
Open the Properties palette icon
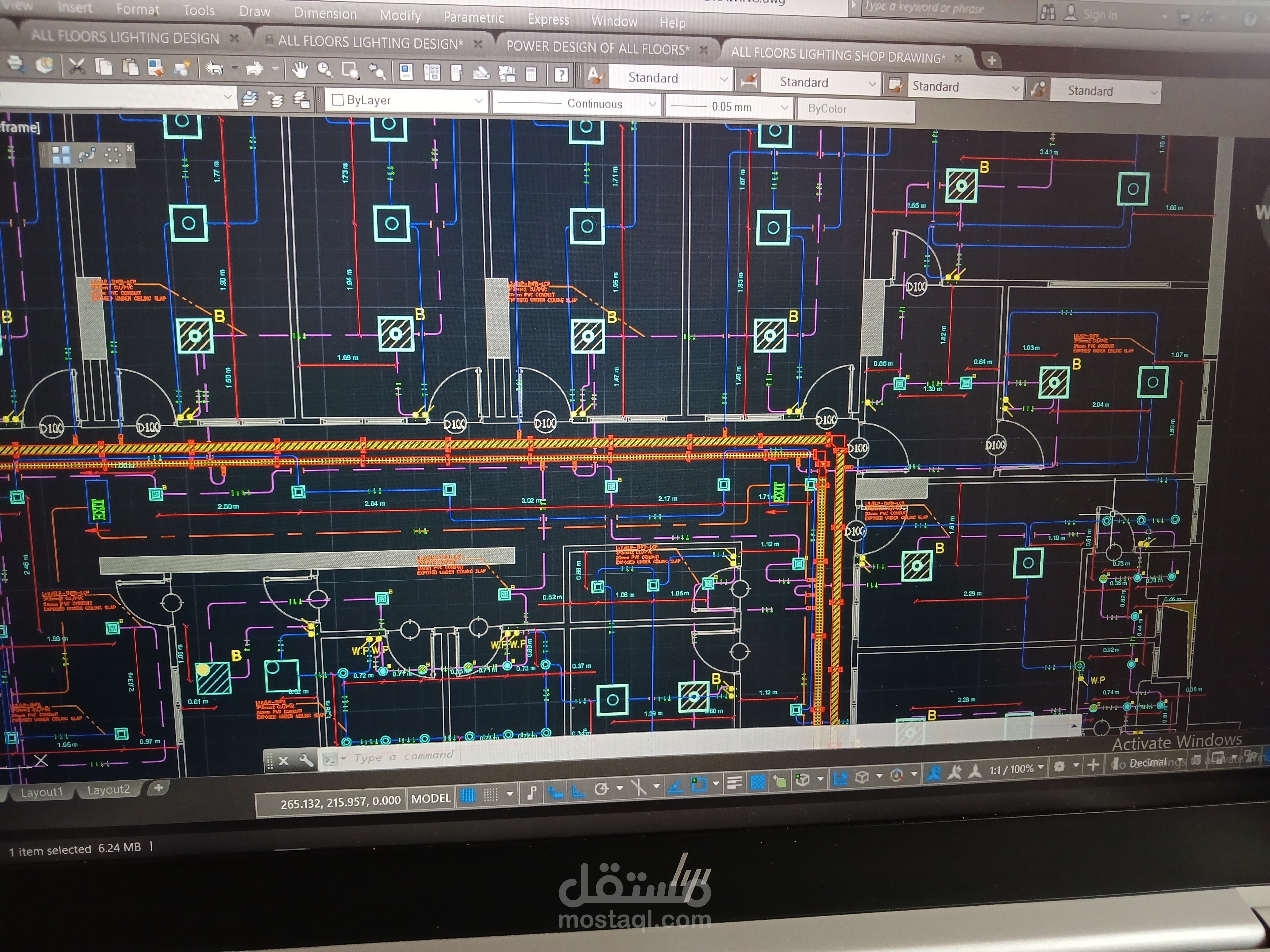406,72
